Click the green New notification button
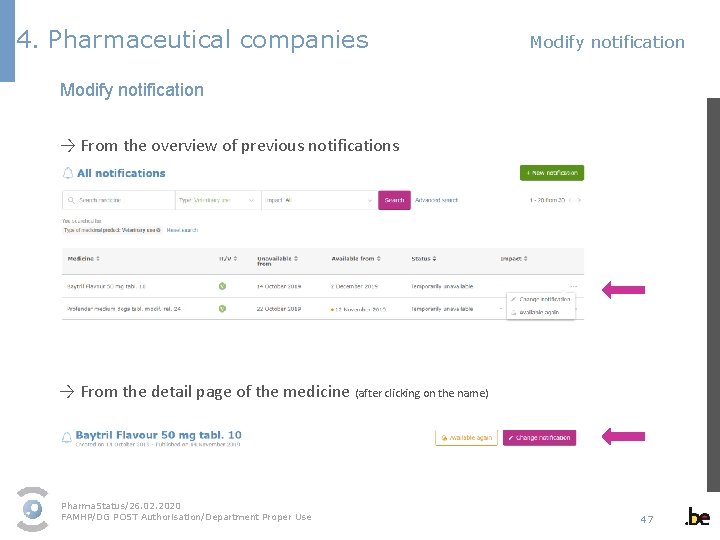The width and height of the screenshot is (720, 540). [551, 173]
